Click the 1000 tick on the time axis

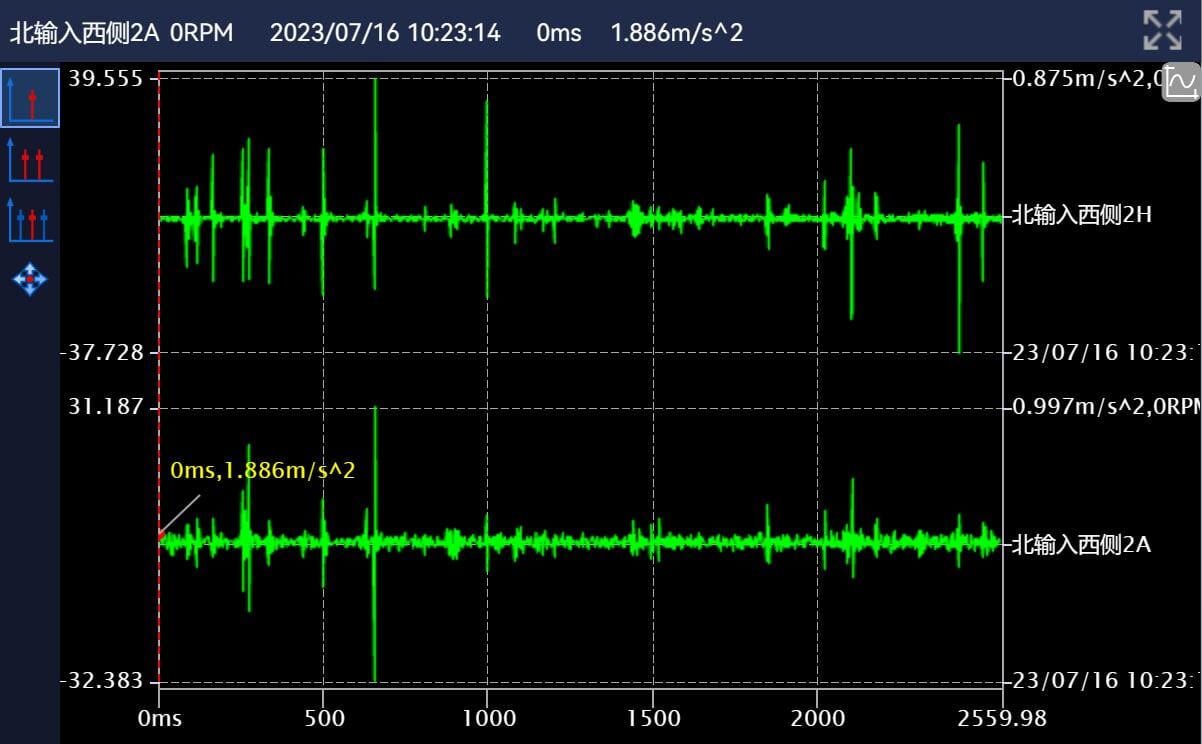[487, 718]
